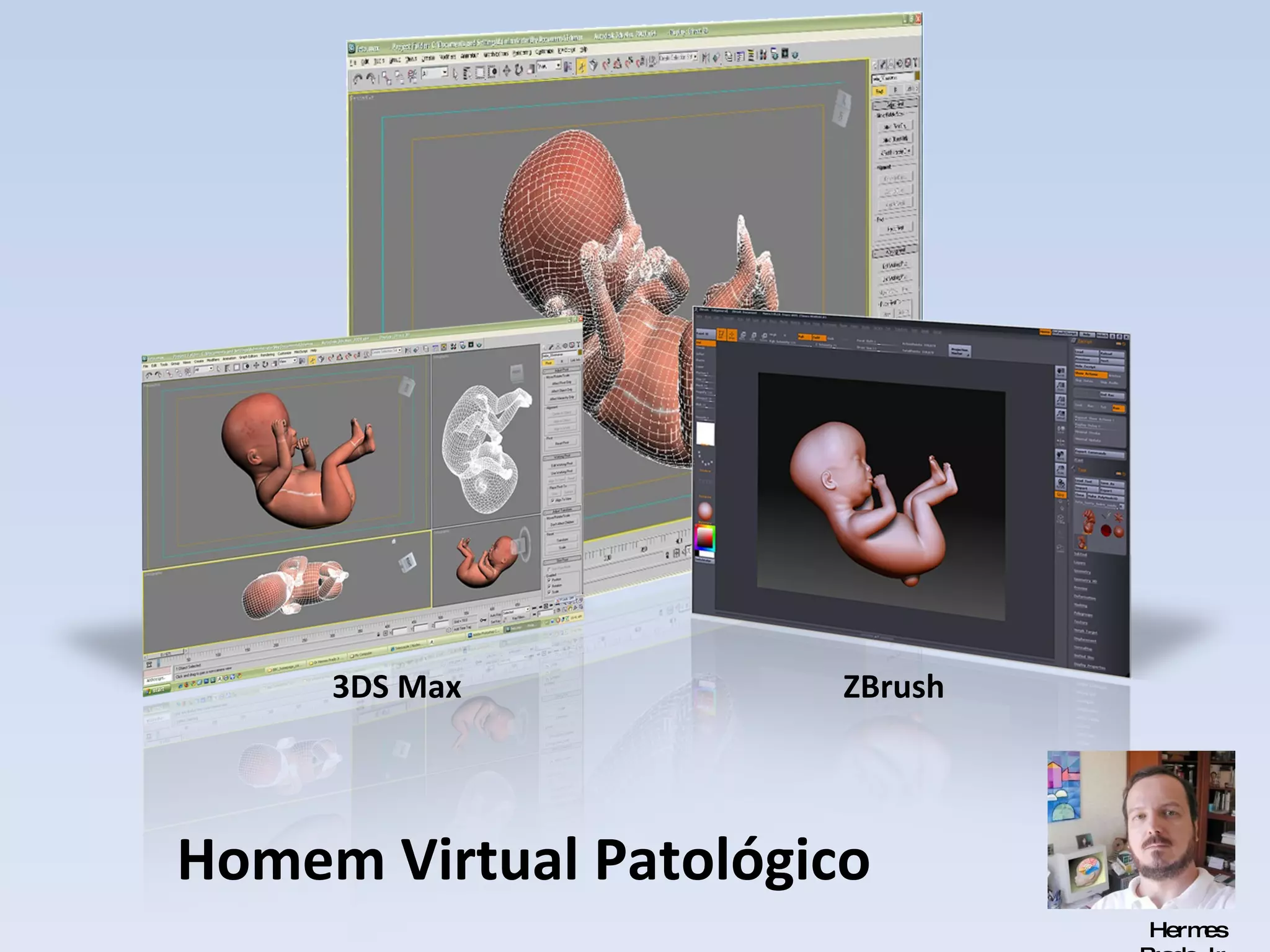This screenshot has width=1270, height=952.
Task: Click the ZBrush Edit mode orange button
Action: coord(721,335)
